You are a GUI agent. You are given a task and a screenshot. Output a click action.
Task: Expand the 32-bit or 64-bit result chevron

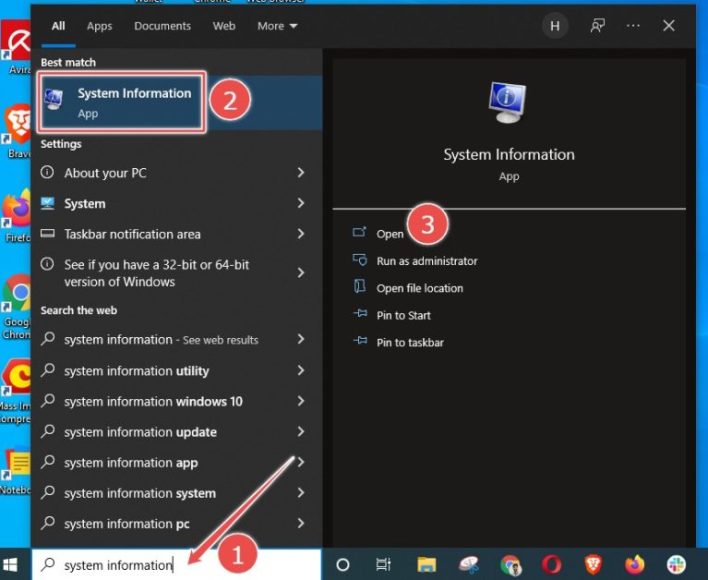coord(301,273)
